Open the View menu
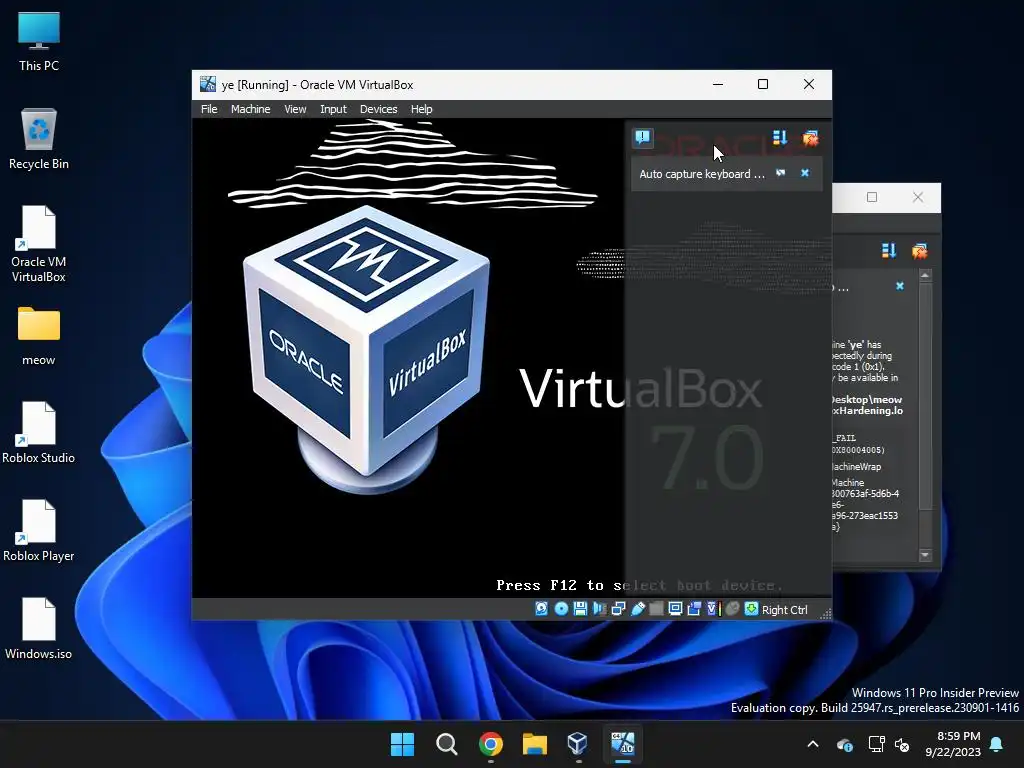 coord(295,109)
